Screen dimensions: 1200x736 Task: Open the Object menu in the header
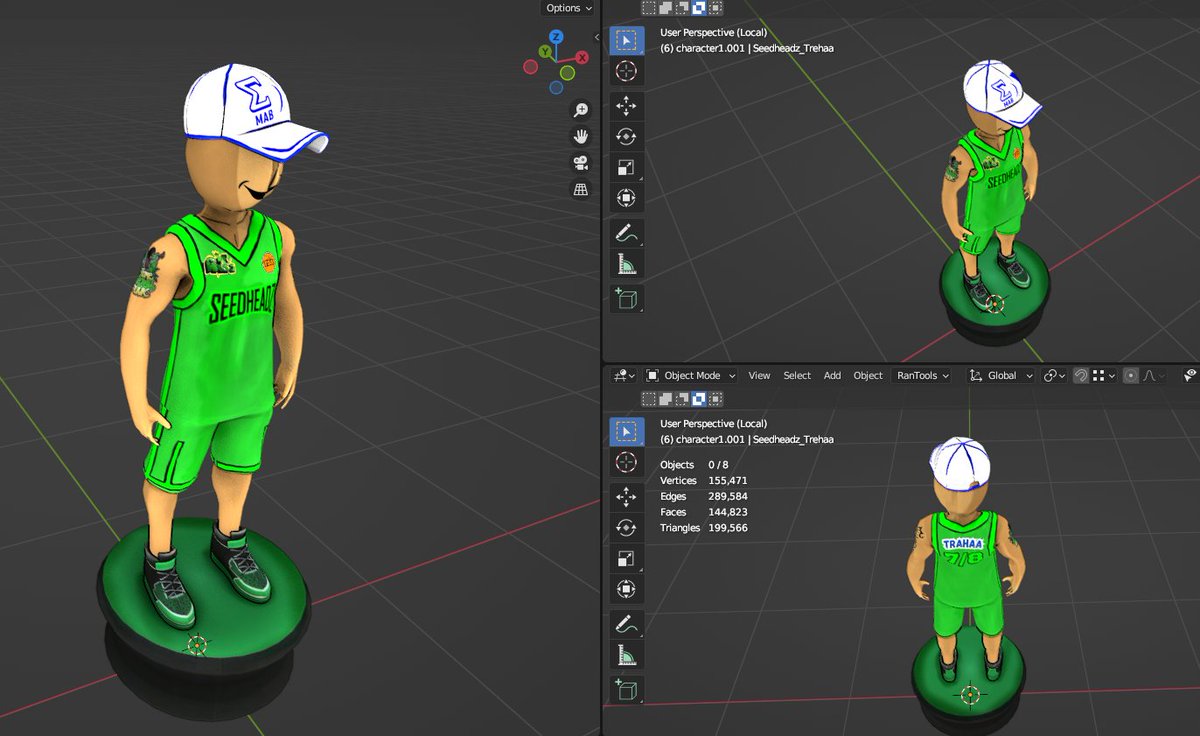[868, 375]
